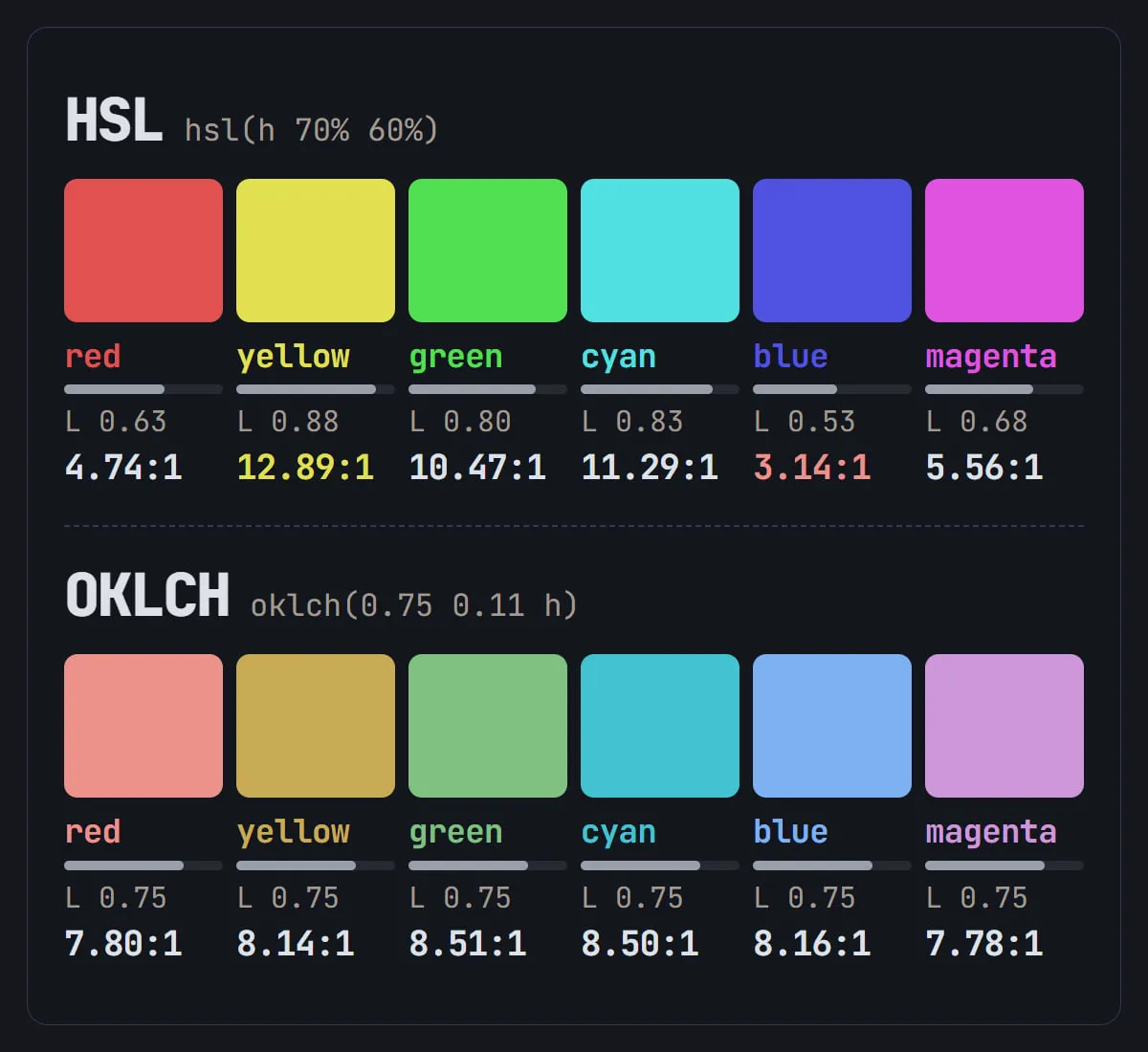Screen dimensions: 1148x1052
Task: Click the 11.29:1 contrast ratio
Action: point(650,468)
